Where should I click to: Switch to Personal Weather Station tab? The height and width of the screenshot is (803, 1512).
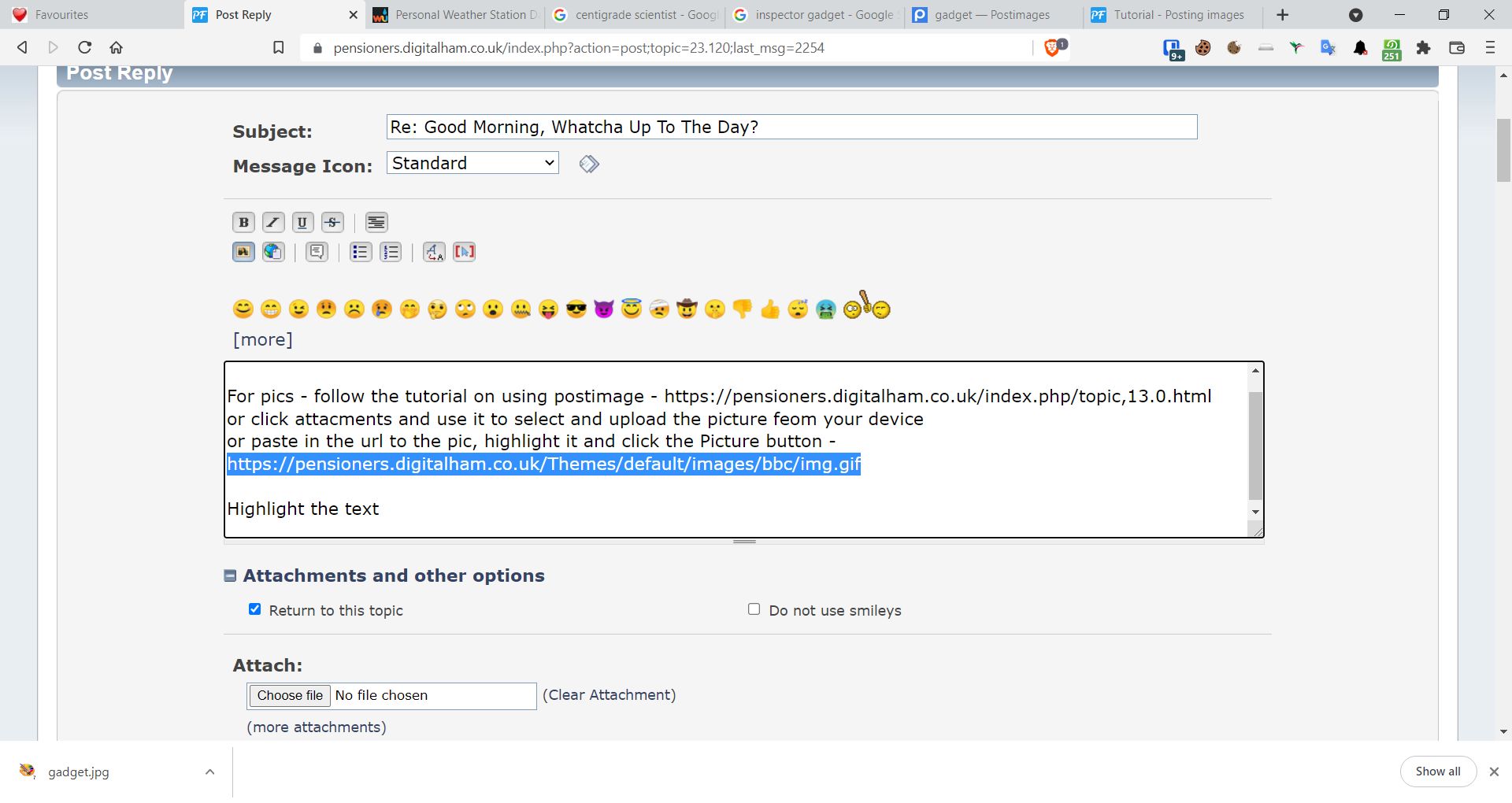(x=455, y=15)
